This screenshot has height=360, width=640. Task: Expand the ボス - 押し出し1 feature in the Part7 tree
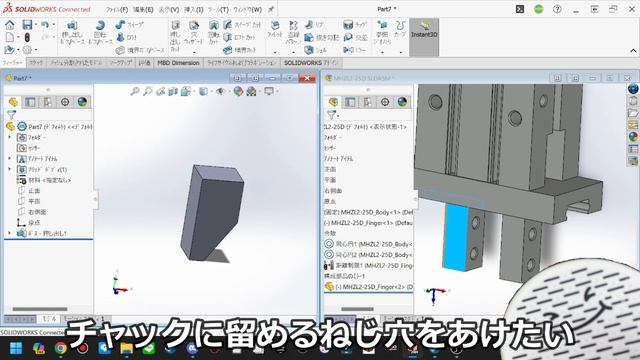click(x=10, y=233)
